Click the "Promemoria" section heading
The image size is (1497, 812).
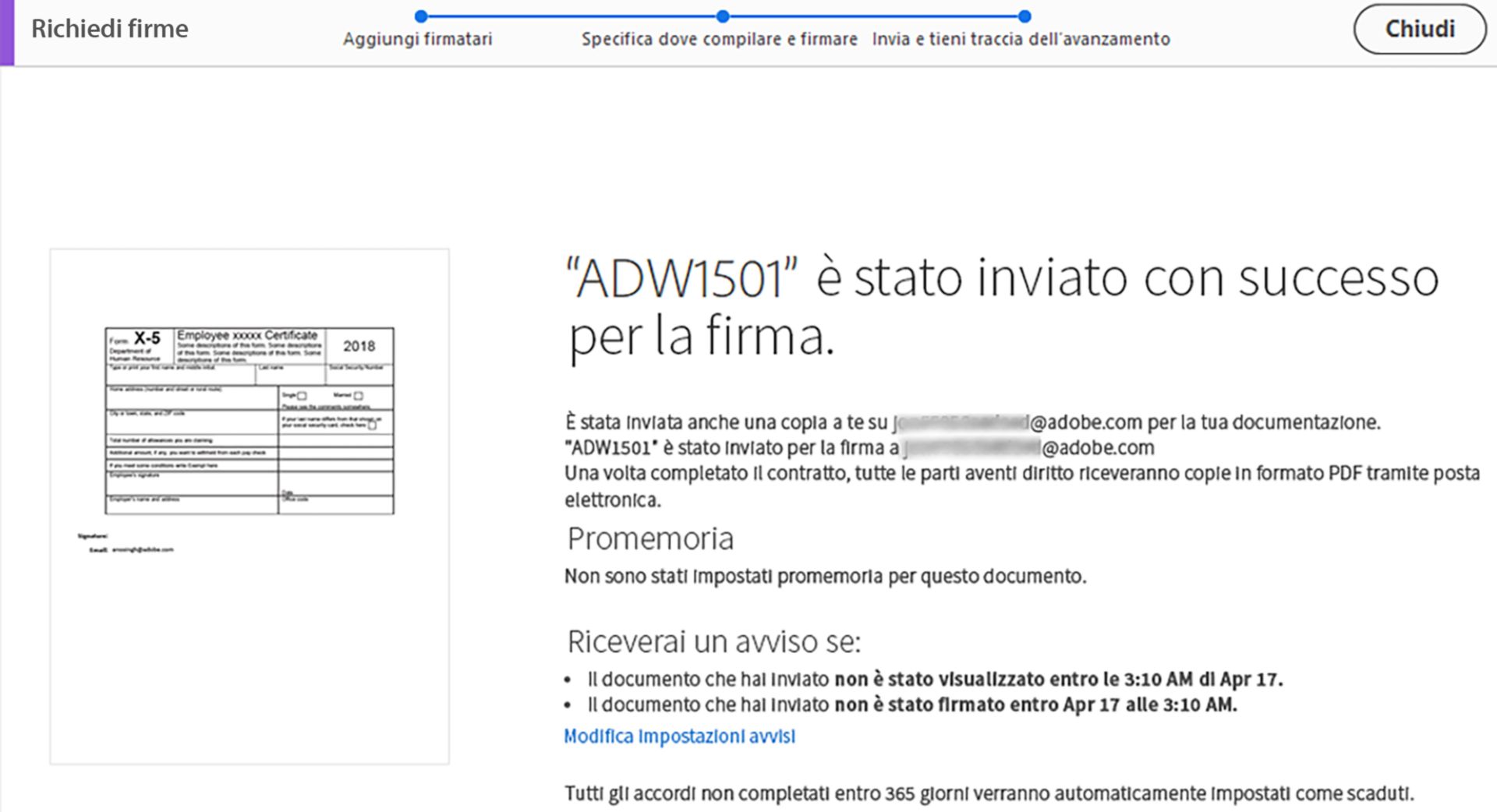click(x=649, y=538)
